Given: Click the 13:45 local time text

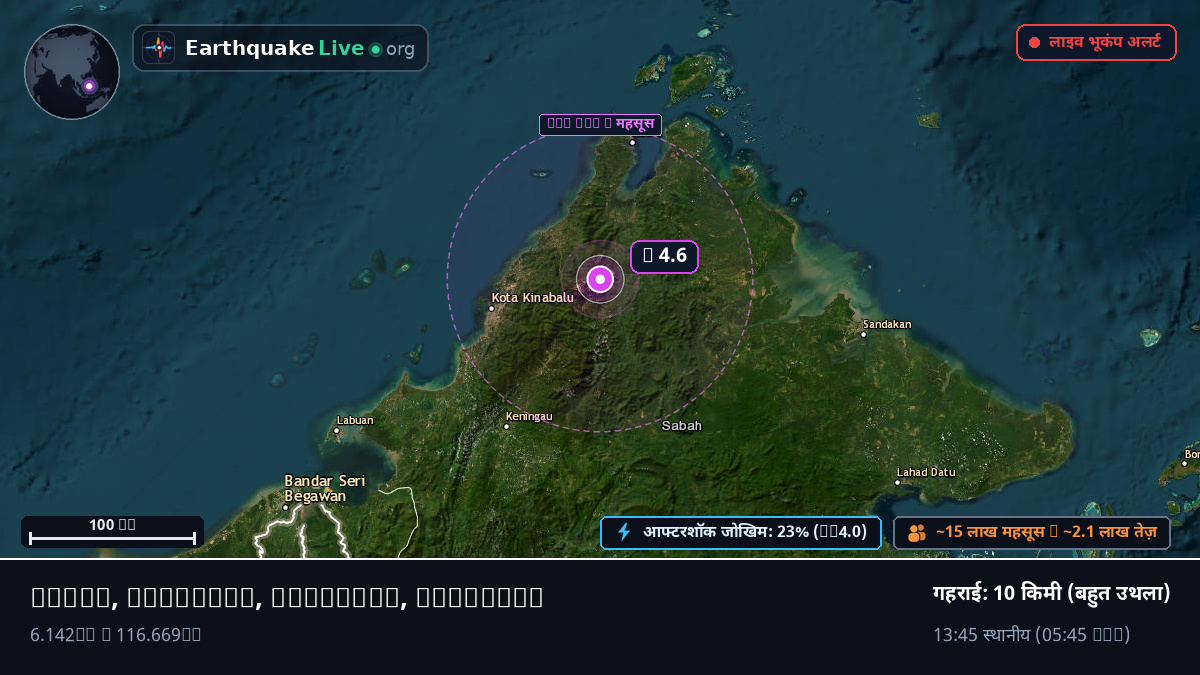Looking at the screenshot, I should [x=1032, y=634].
